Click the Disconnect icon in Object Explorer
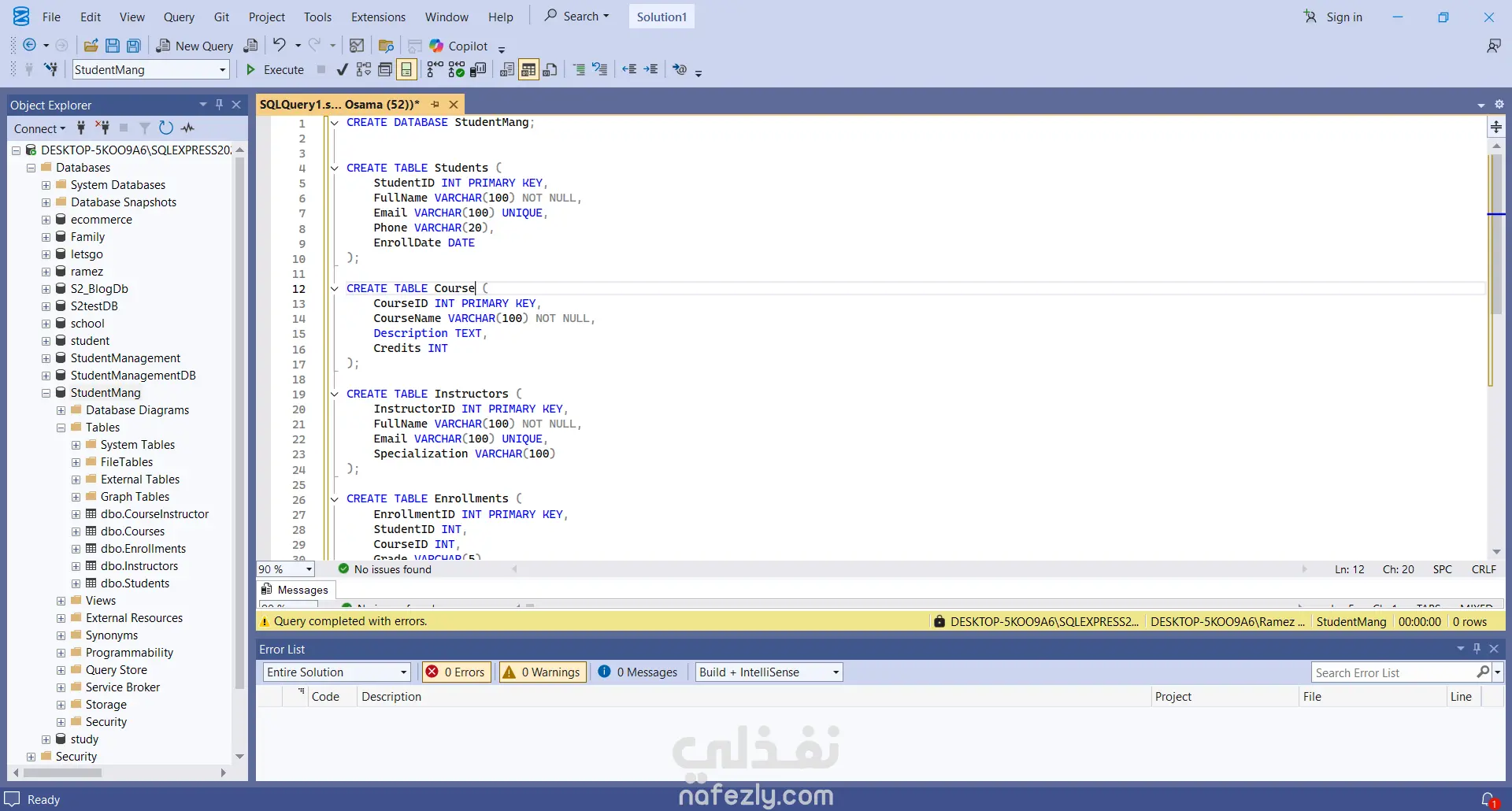 102,128
